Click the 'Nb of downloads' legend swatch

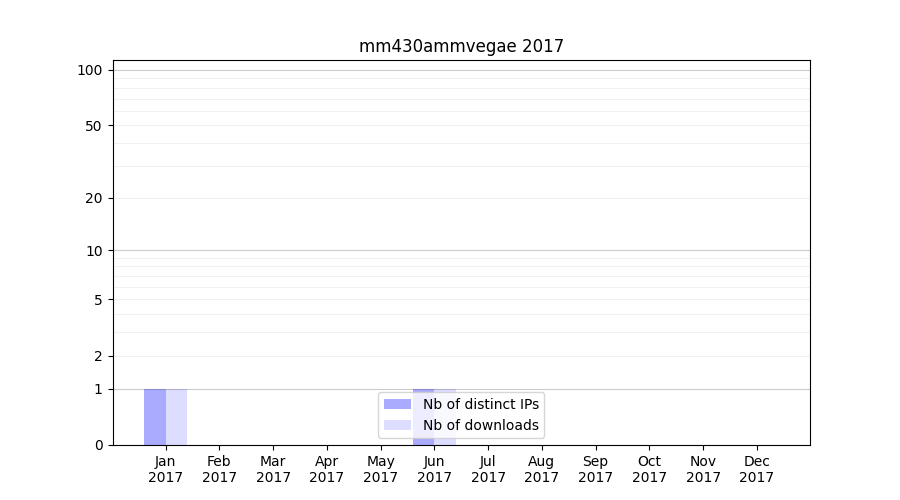397,425
